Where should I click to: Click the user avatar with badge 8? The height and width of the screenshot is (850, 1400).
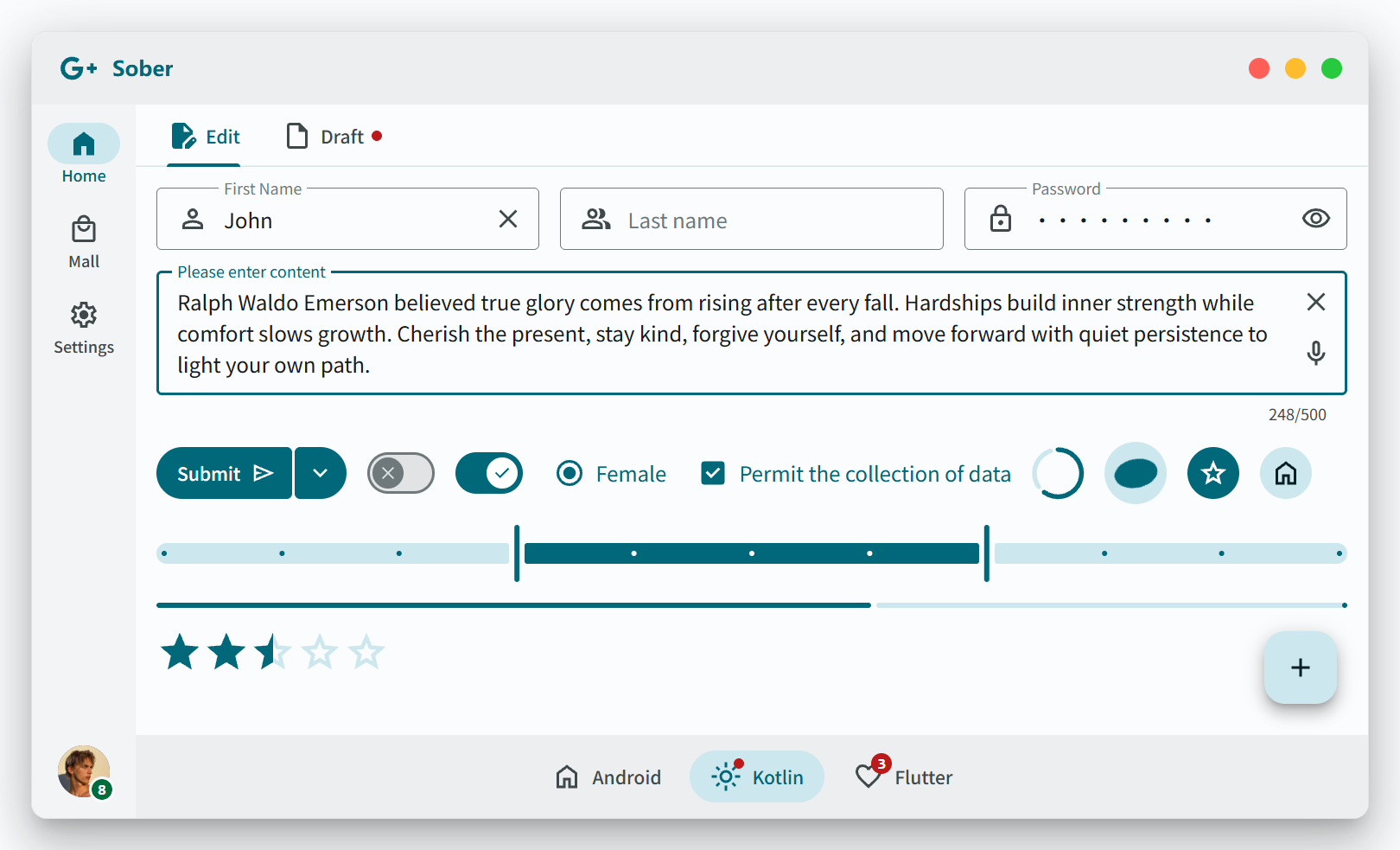pyautogui.click(x=84, y=771)
